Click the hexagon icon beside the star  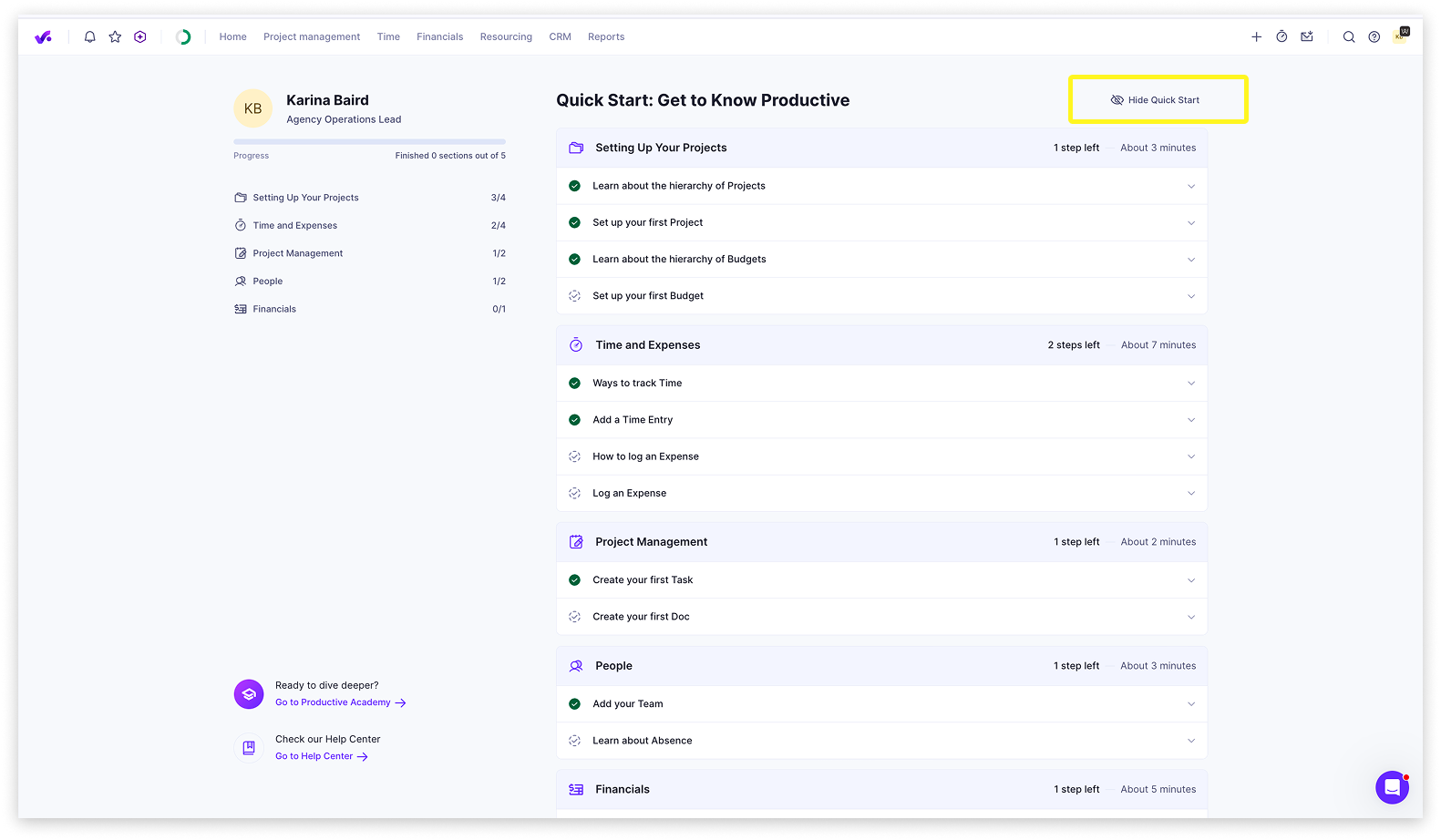click(x=140, y=37)
